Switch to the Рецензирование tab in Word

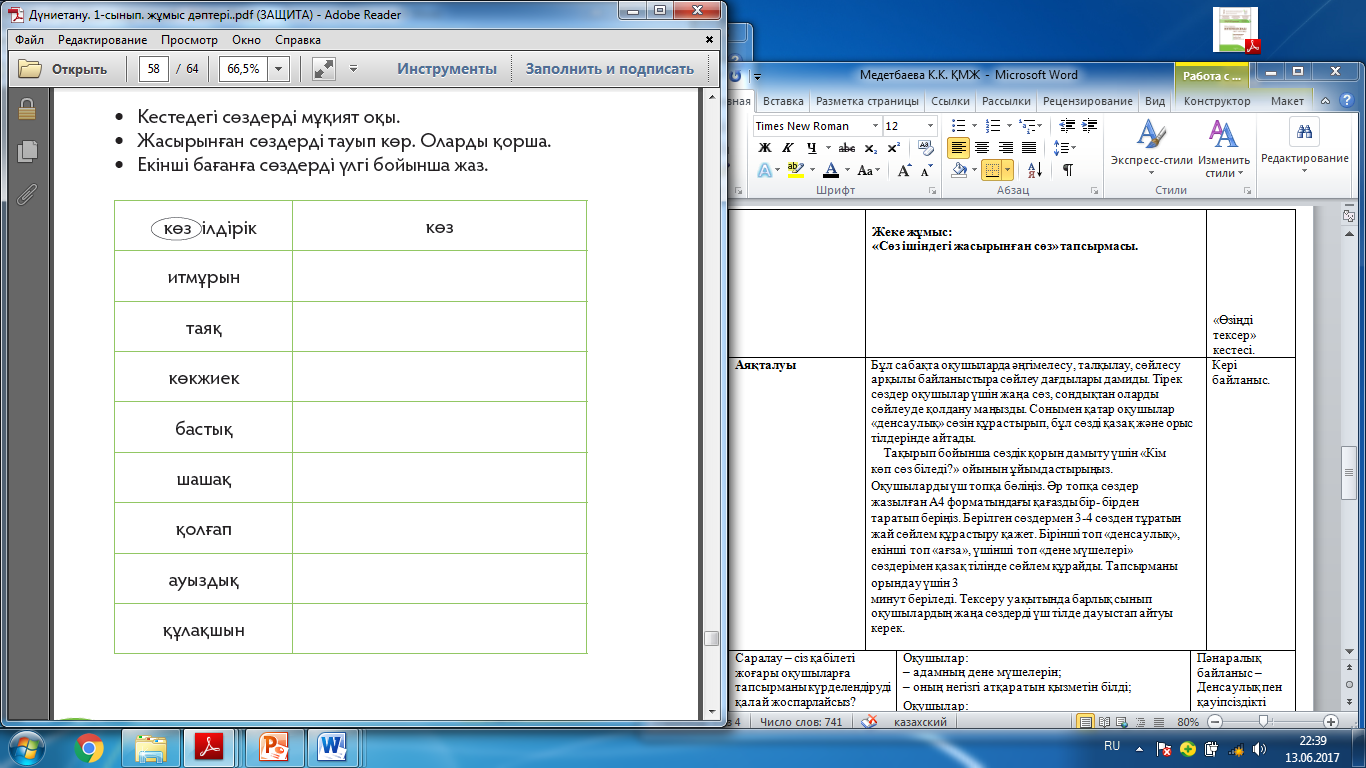1088,101
